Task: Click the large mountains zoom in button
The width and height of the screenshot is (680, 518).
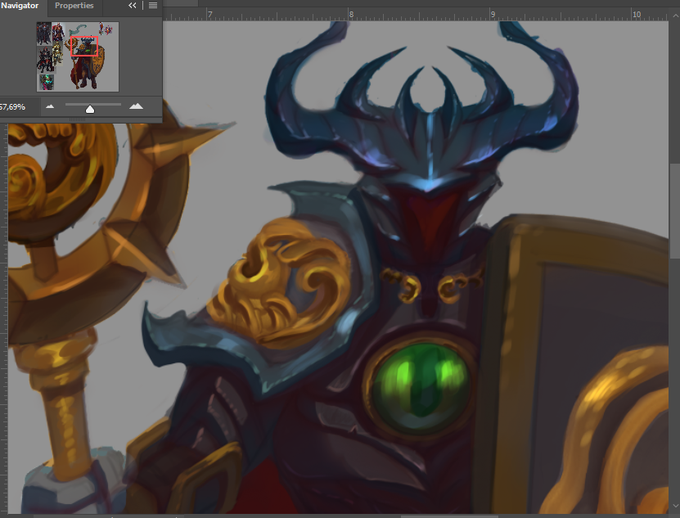Action: click(x=136, y=106)
